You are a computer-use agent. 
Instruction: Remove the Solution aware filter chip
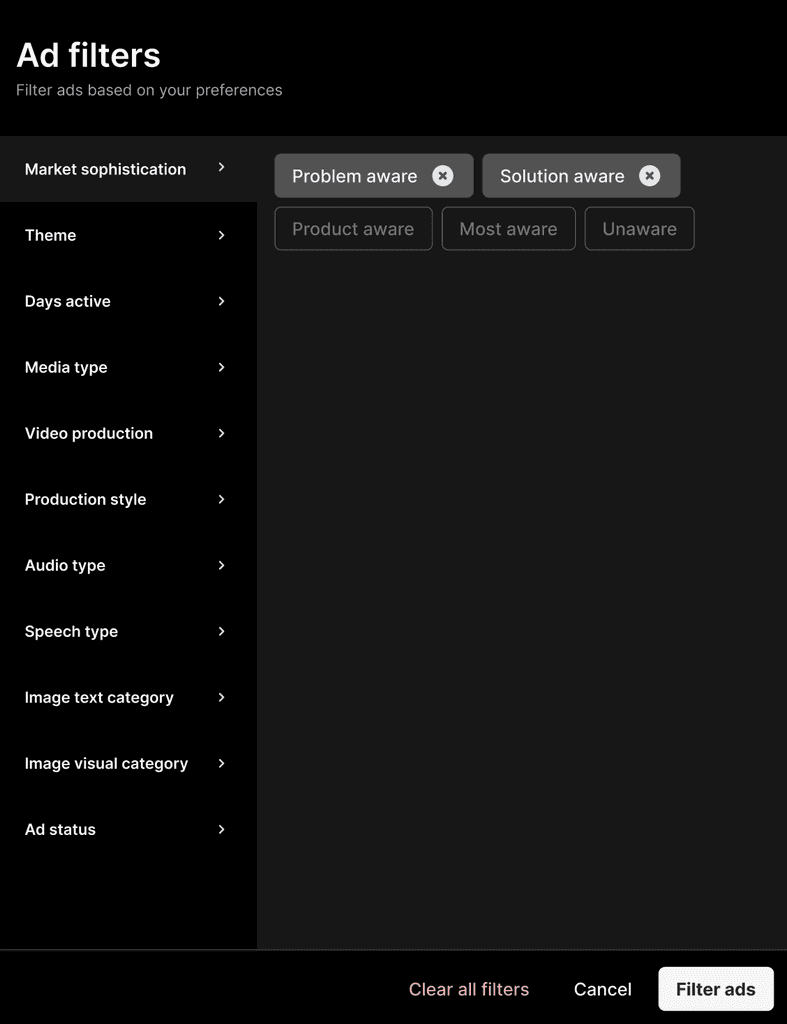(650, 176)
